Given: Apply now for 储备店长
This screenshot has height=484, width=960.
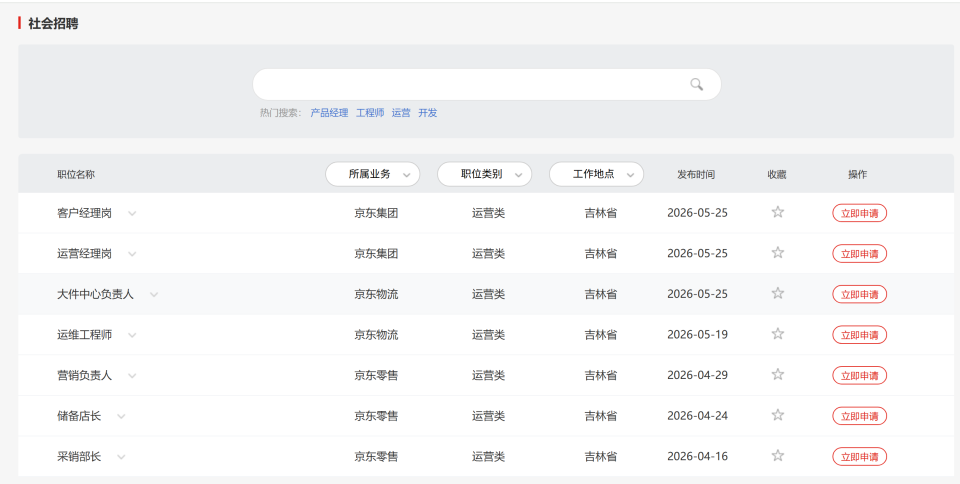Looking at the screenshot, I should click(859, 416).
